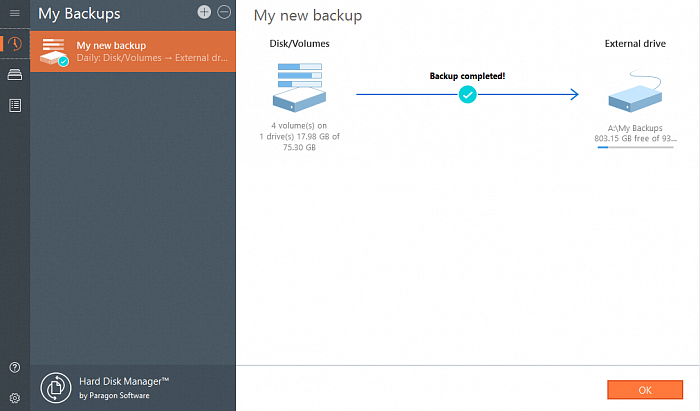Click the 'Backup completed!' status label

pos(467,76)
